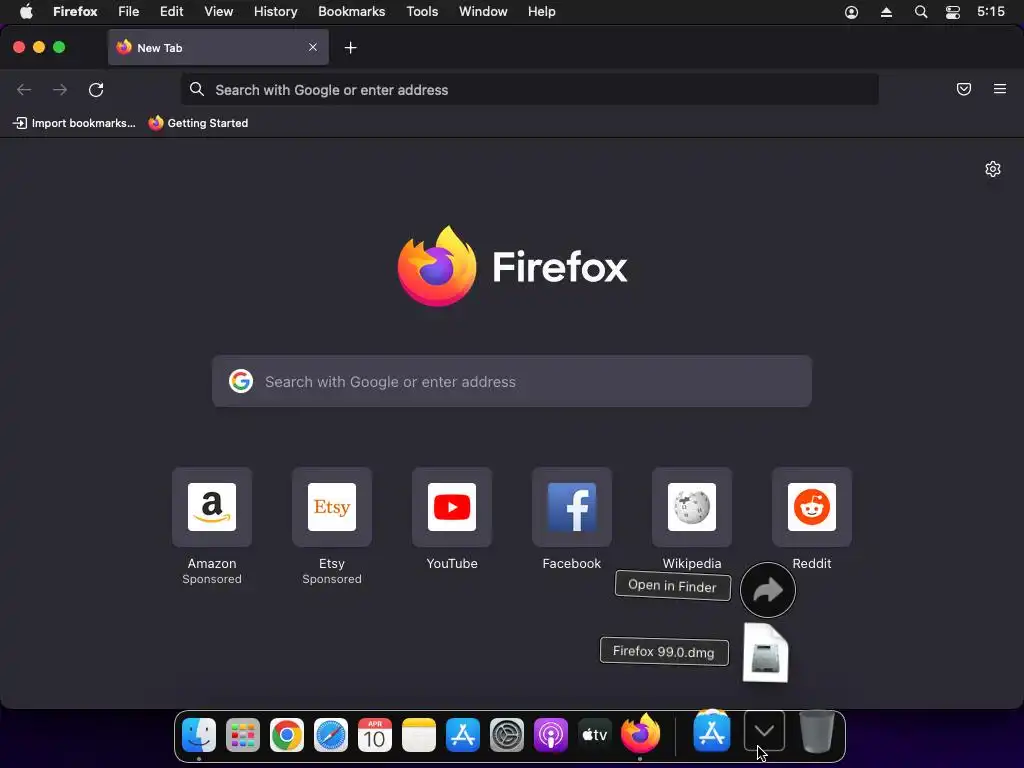
Task: Click the Firefox icon in the Dock
Action: pyautogui.click(x=640, y=733)
